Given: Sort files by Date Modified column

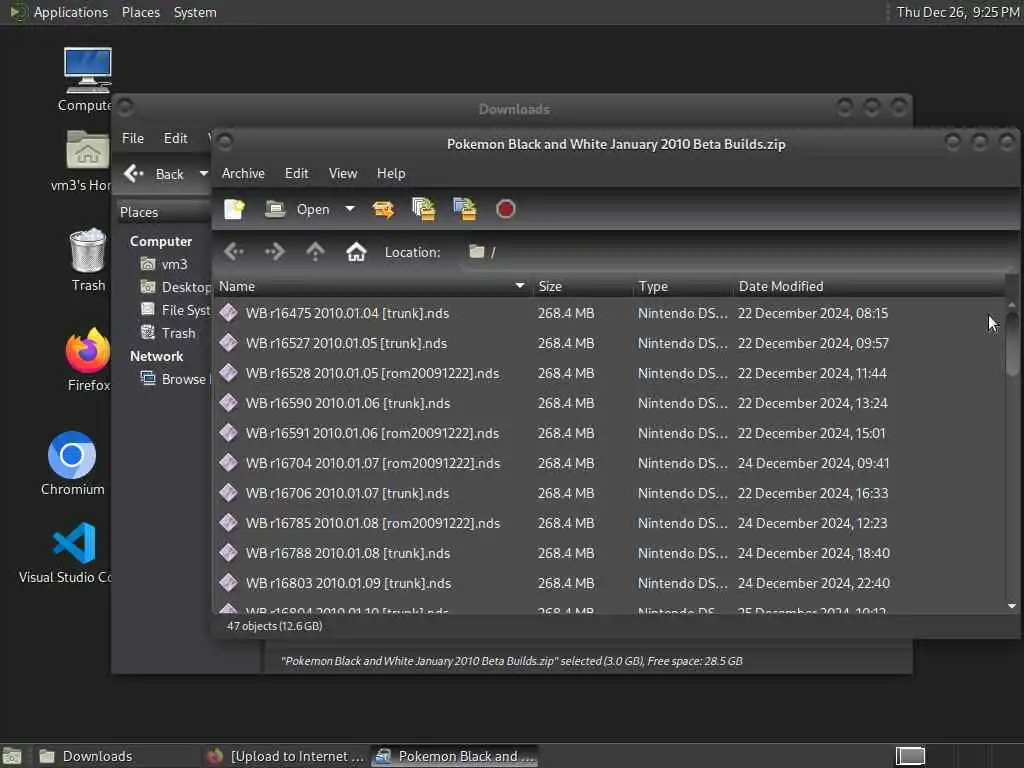Looking at the screenshot, I should (x=869, y=286).
